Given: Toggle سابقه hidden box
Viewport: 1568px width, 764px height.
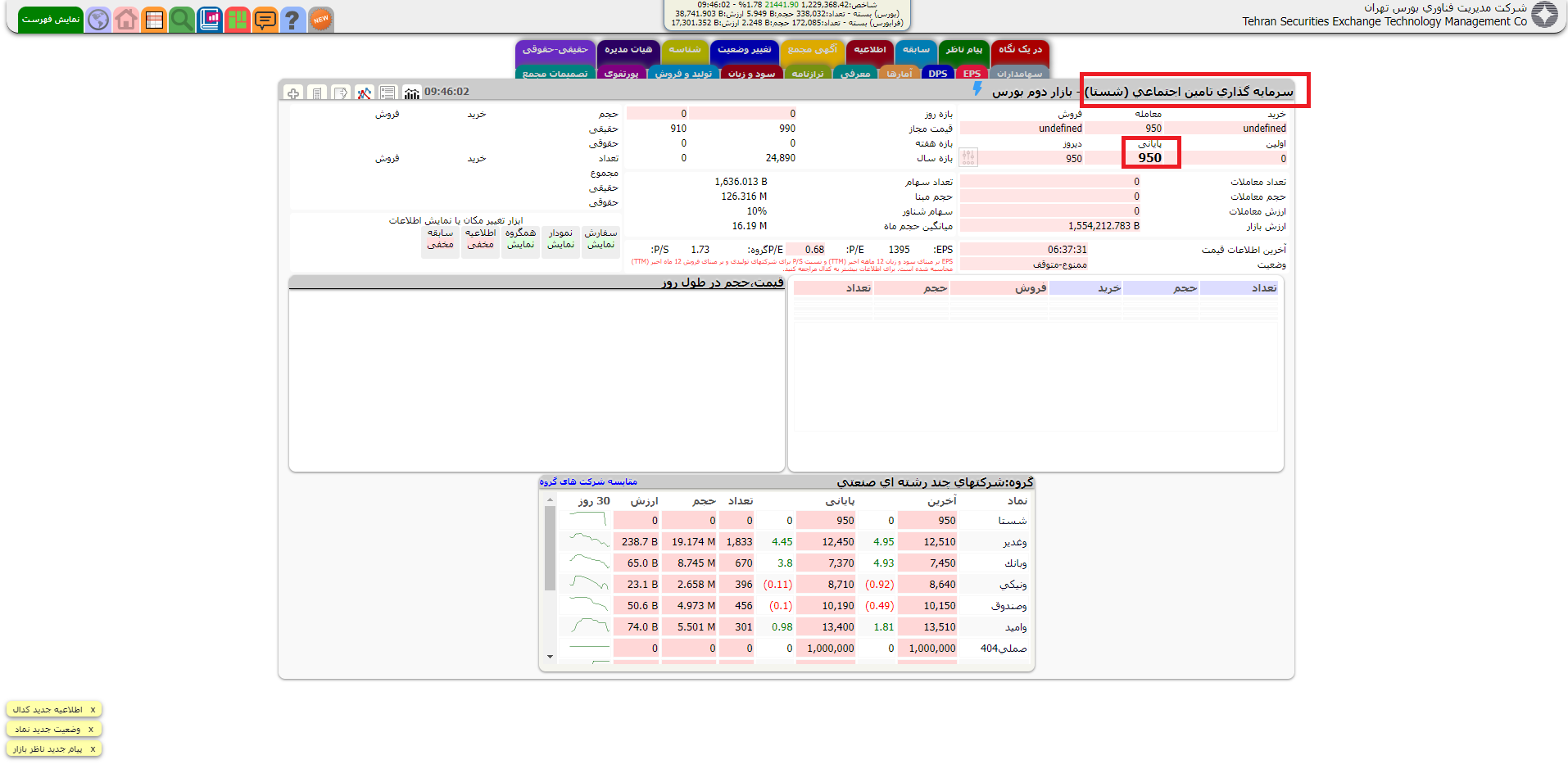Looking at the screenshot, I should click(x=441, y=242).
